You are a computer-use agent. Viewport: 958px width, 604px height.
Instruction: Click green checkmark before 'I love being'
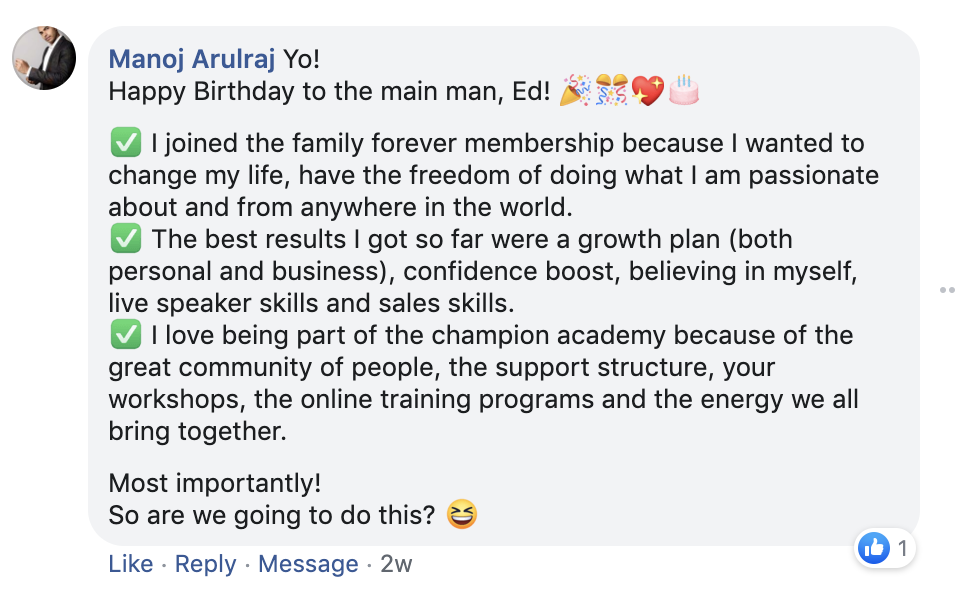pyautogui.click(x=125, y=336)
